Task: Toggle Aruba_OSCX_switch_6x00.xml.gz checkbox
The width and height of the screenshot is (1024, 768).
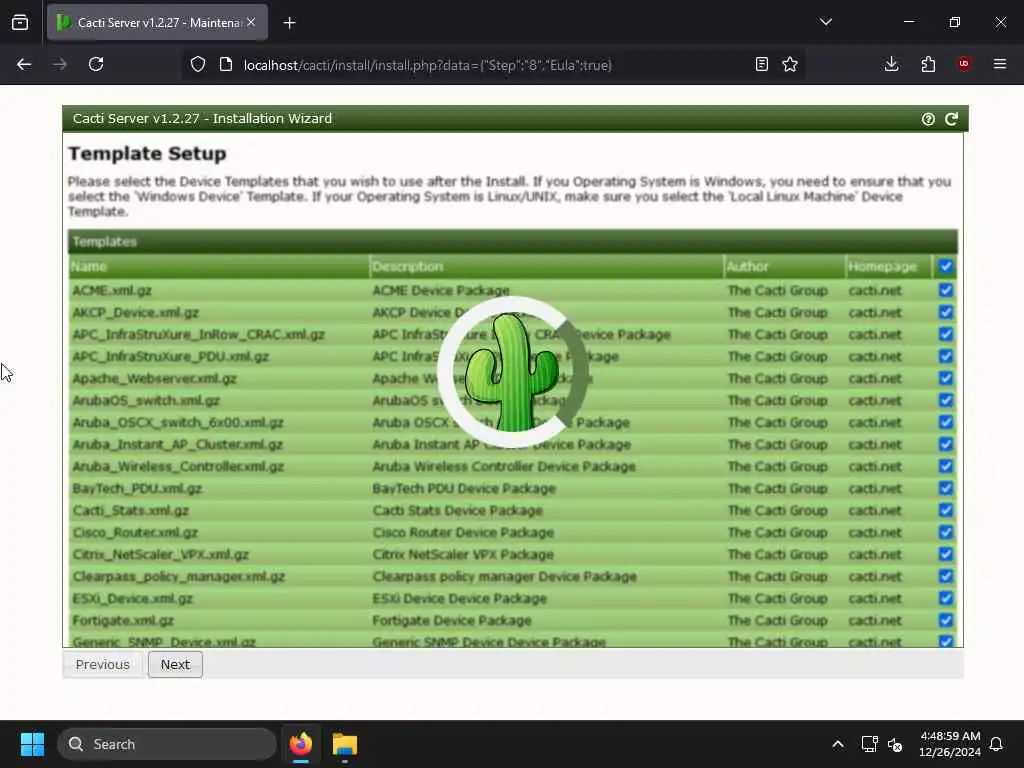Action: pos(946,423)
